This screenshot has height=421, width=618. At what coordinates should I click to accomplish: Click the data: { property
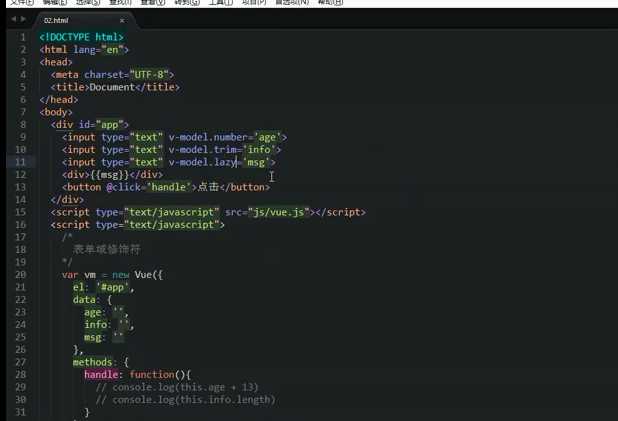[x=93, y=300]
